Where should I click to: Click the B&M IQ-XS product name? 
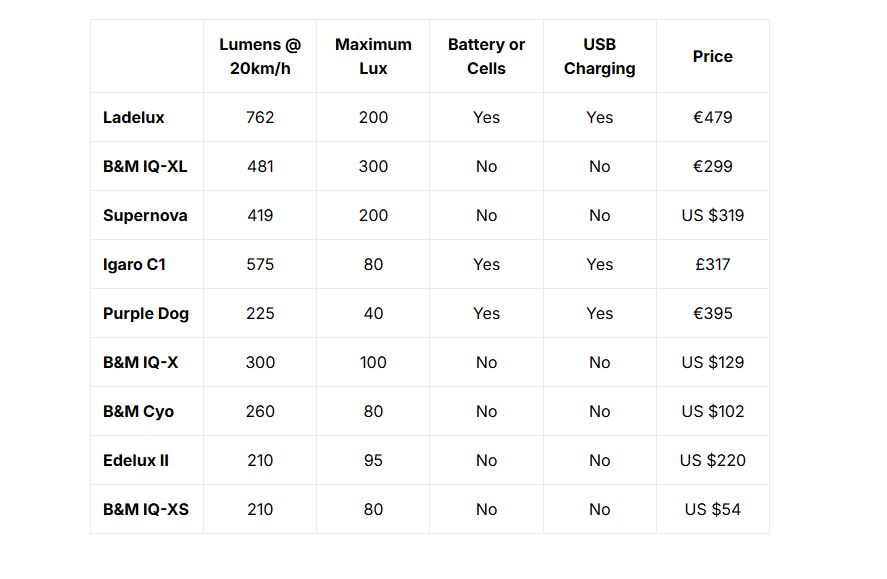(146, 509)
